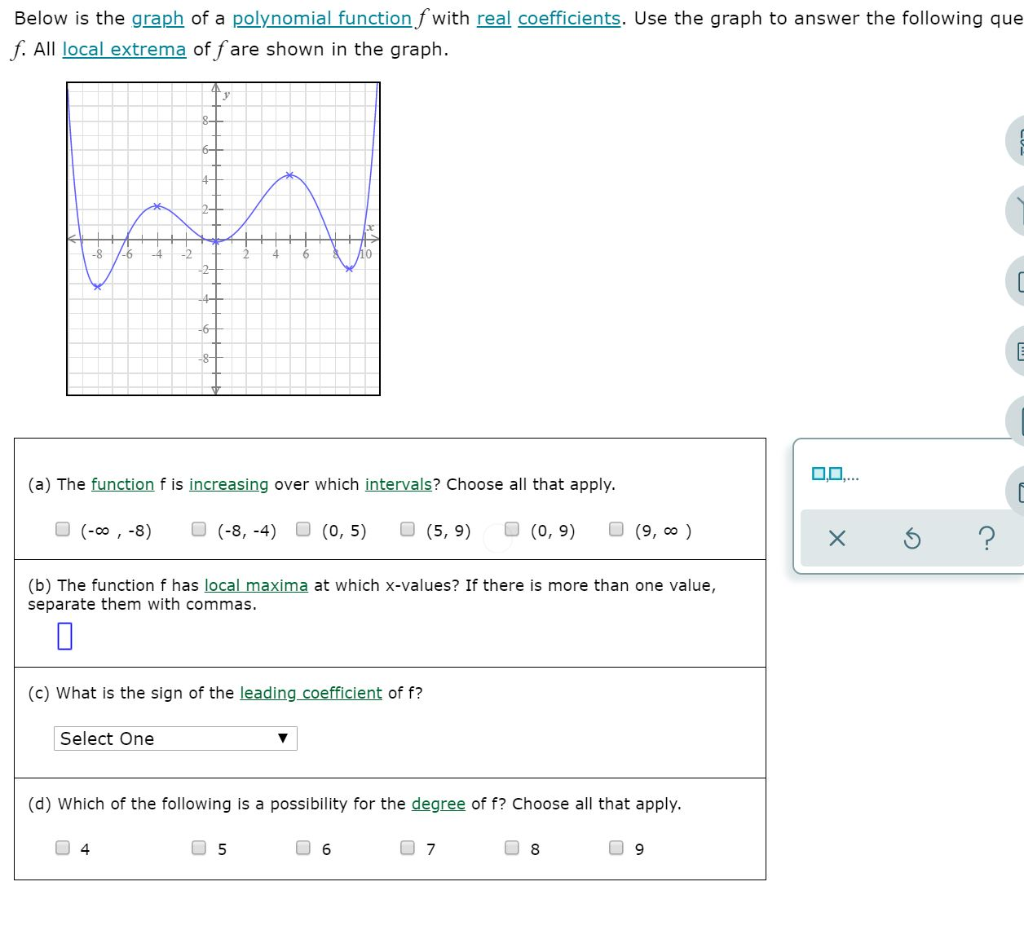Open help using the question mark icon
Viewport: 1024px width, 939px height.
pyautogui.click(x=986, y=539)
